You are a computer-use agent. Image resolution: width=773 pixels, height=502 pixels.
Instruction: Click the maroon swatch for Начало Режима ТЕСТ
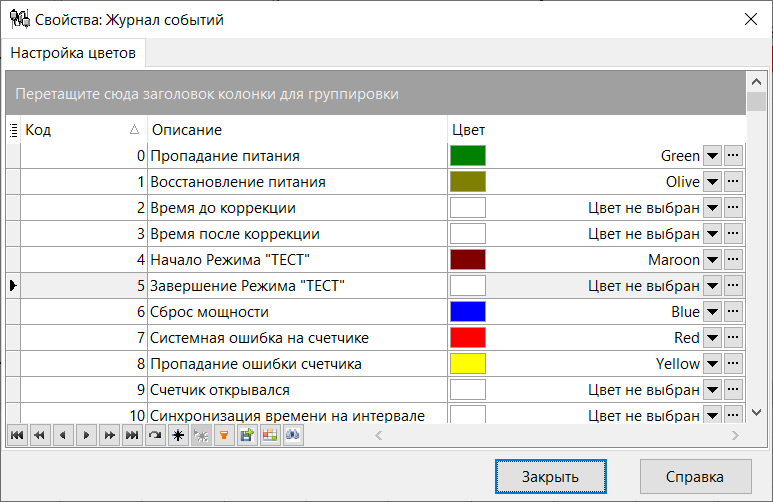[468, 260]
